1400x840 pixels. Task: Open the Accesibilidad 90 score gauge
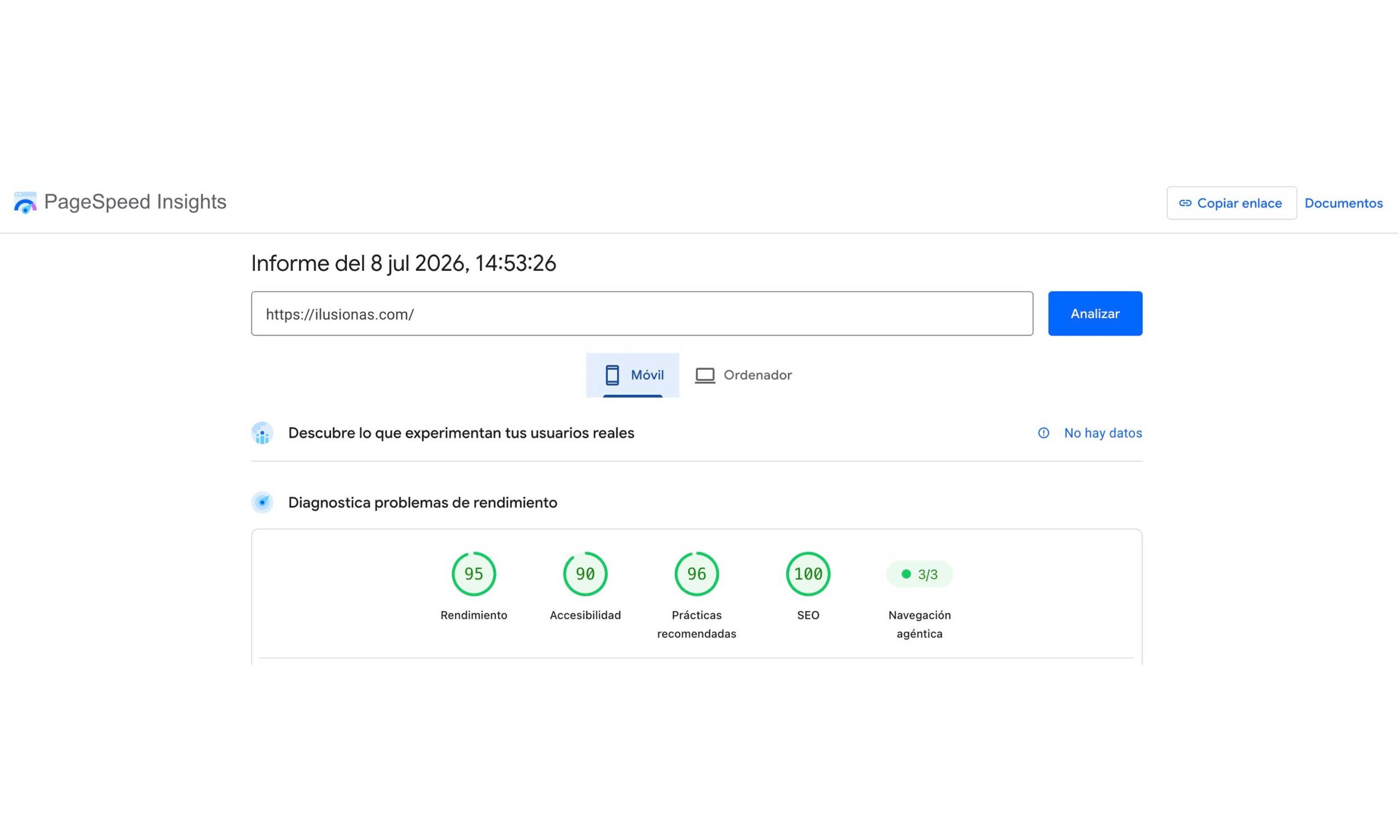click(x=586, y=574)
